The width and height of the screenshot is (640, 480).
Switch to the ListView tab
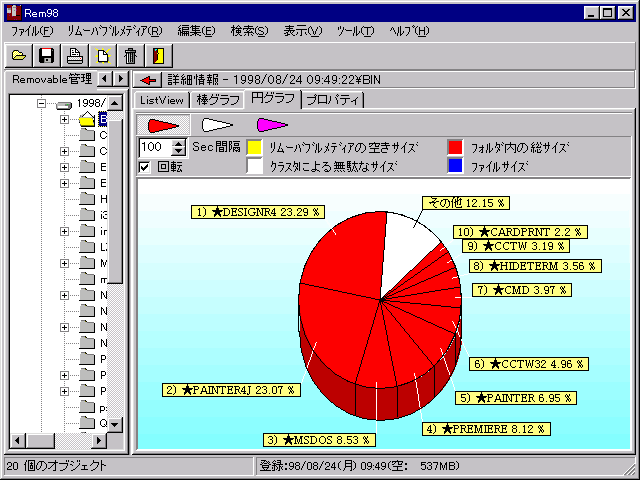(162, 100)
